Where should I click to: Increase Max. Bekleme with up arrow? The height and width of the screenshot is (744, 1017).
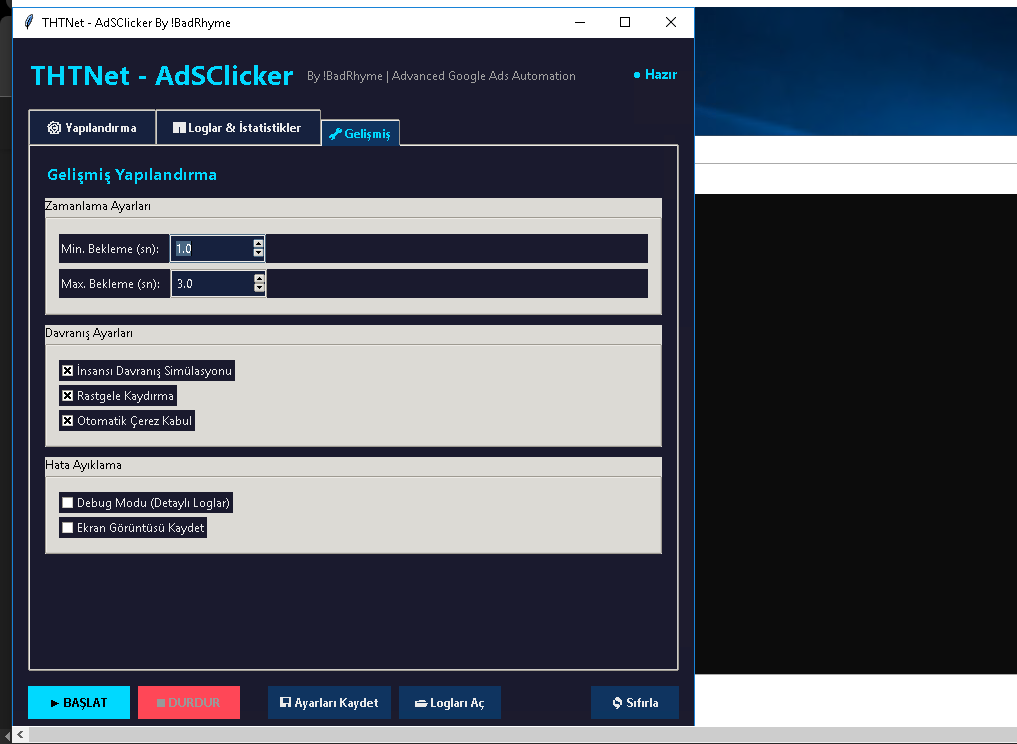point(259,278)
